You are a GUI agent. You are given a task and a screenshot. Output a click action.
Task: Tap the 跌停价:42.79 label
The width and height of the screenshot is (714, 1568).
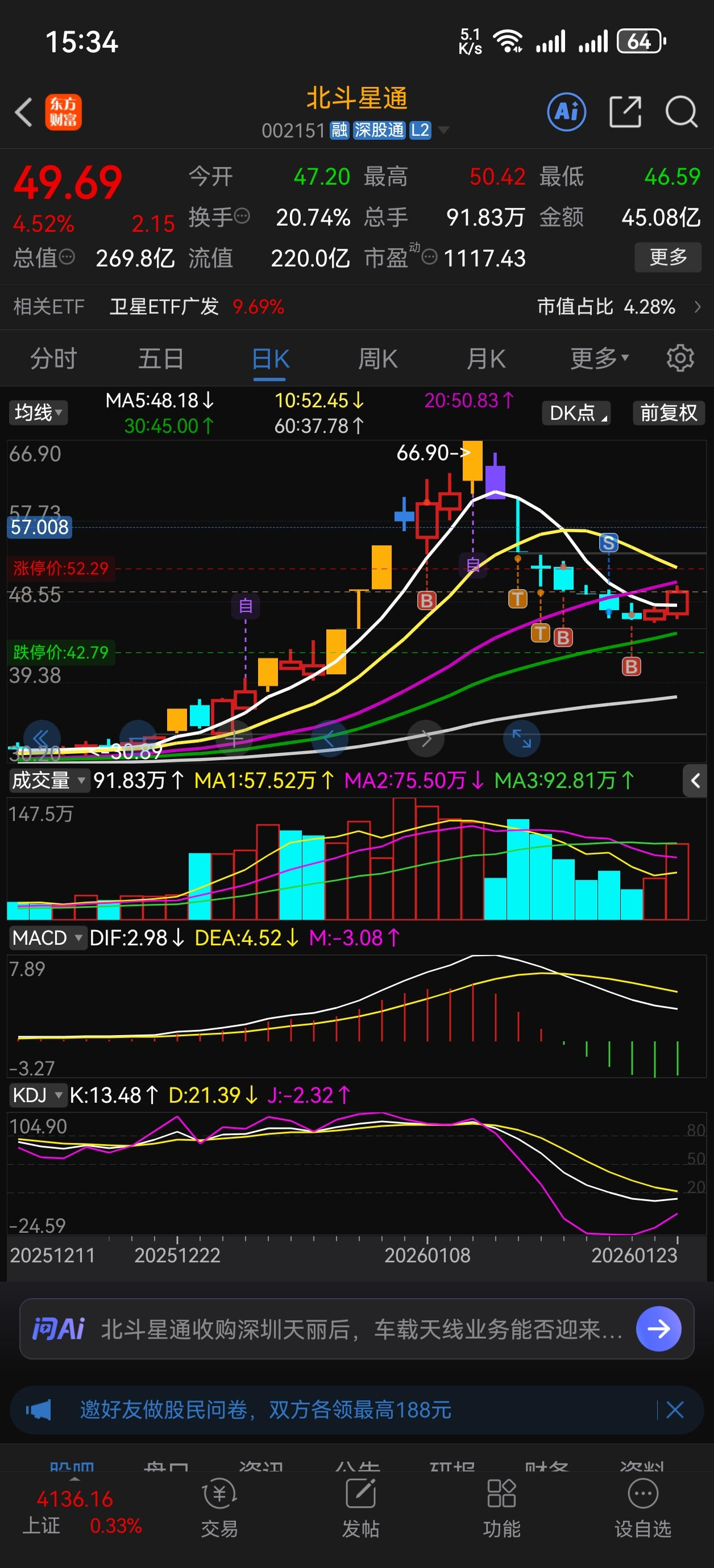[x=61, y=652]
